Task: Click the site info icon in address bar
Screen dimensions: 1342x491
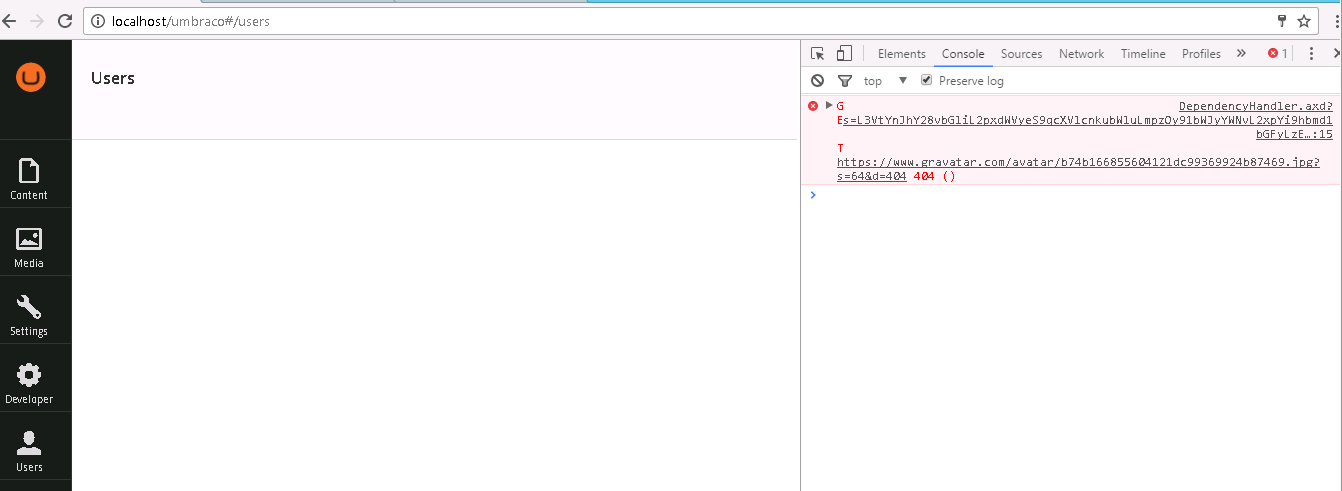Action: (98, 21)
